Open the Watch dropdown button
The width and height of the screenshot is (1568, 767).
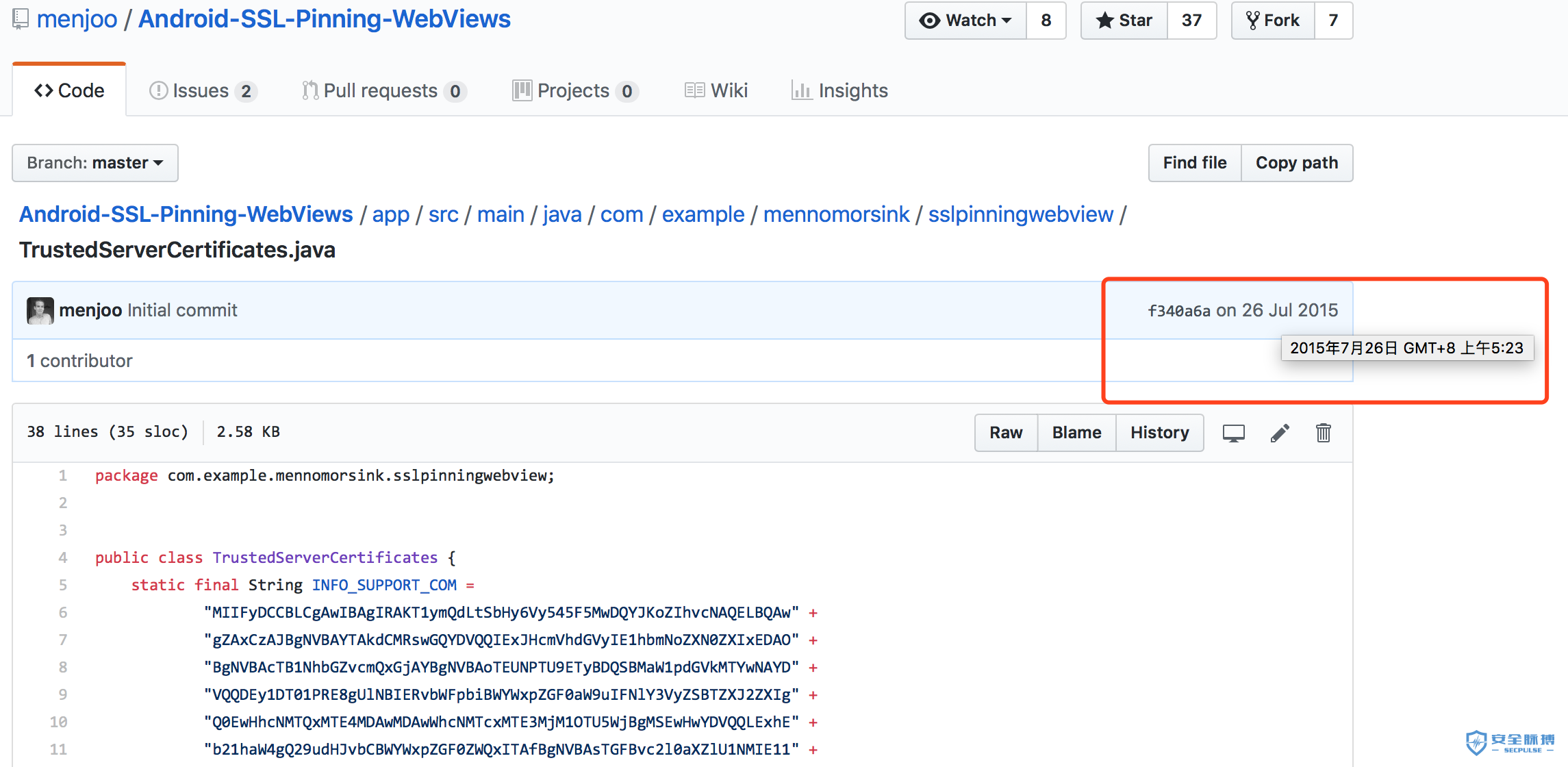pos(965,21)
